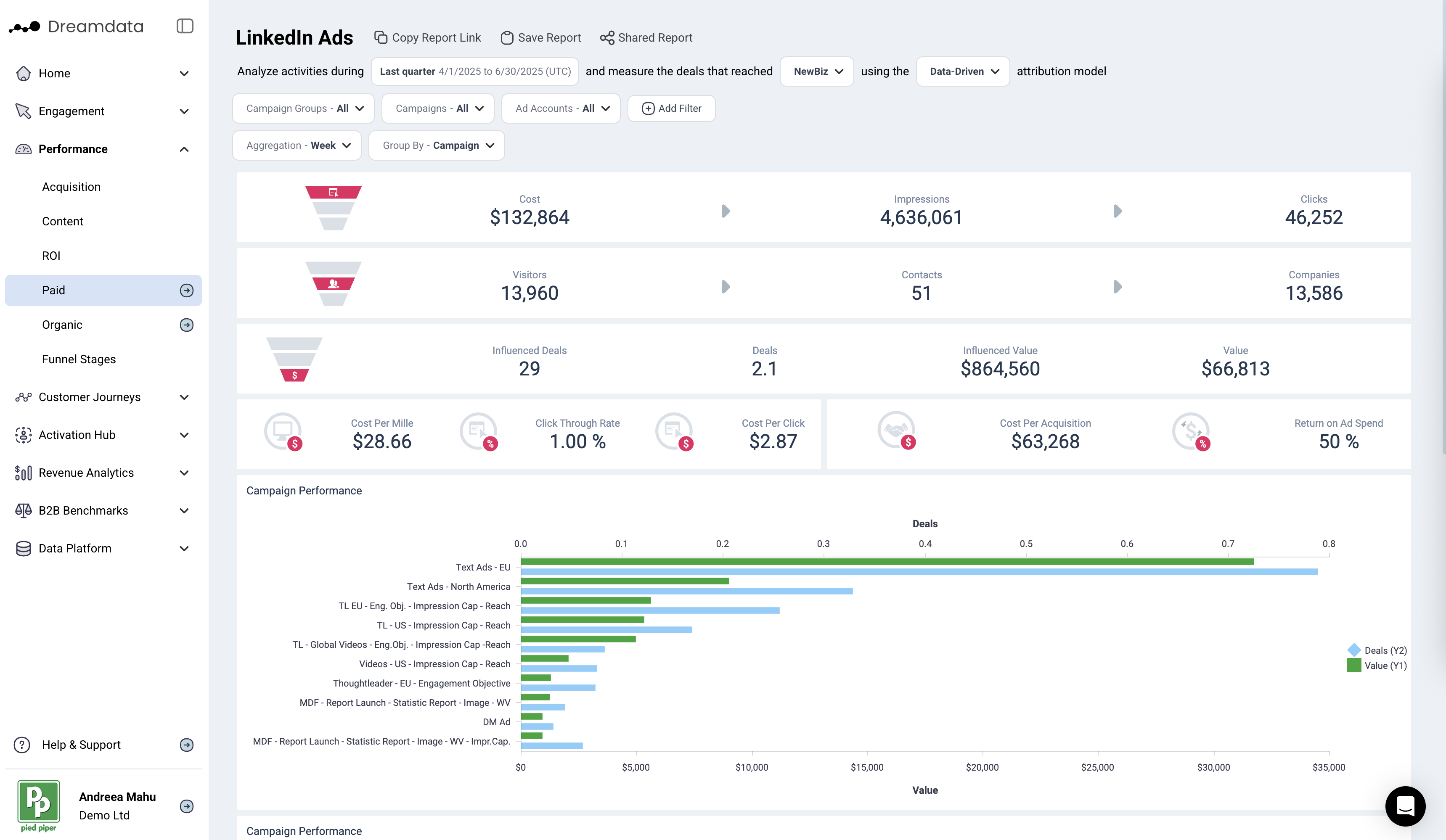The height and width of the screenshot is (840, 1446).
Task: Click the Copy Report Link icon
Action: click(381, 37)
